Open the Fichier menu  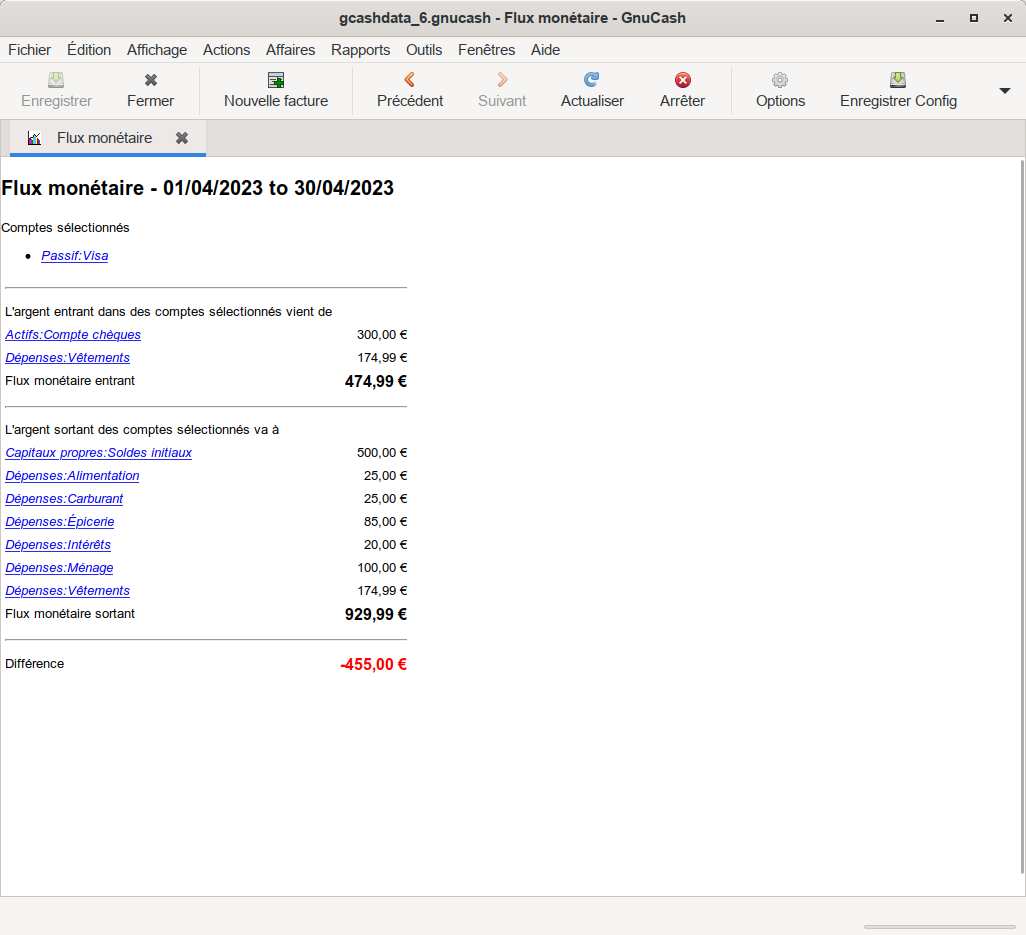pos(29,50)
